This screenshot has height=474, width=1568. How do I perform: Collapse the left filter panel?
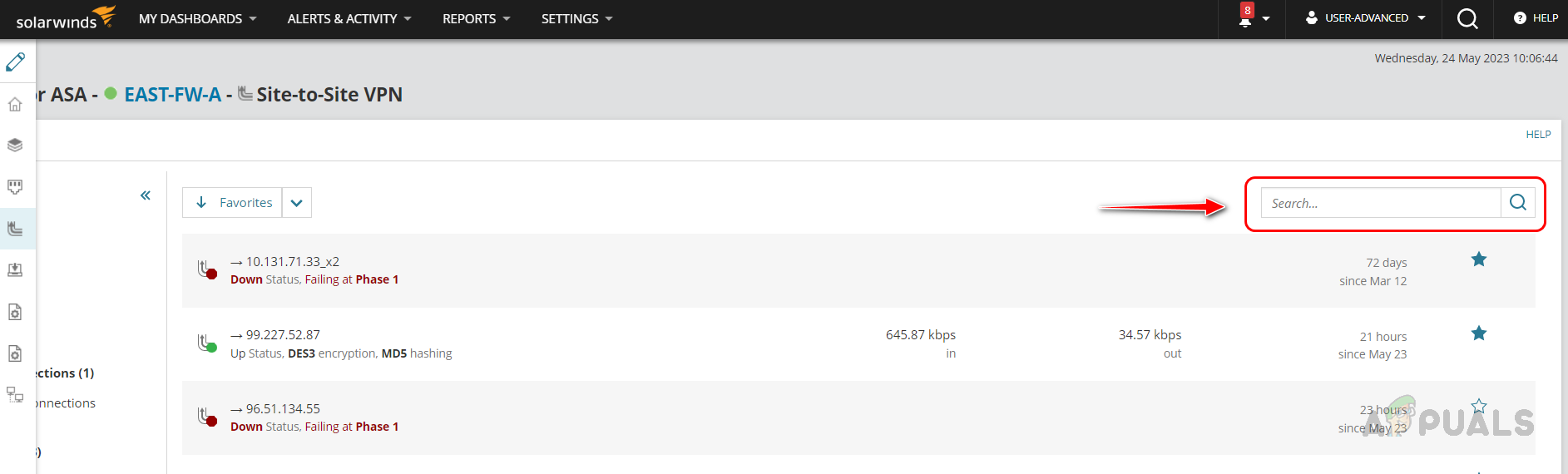click(x=146, y=195)
